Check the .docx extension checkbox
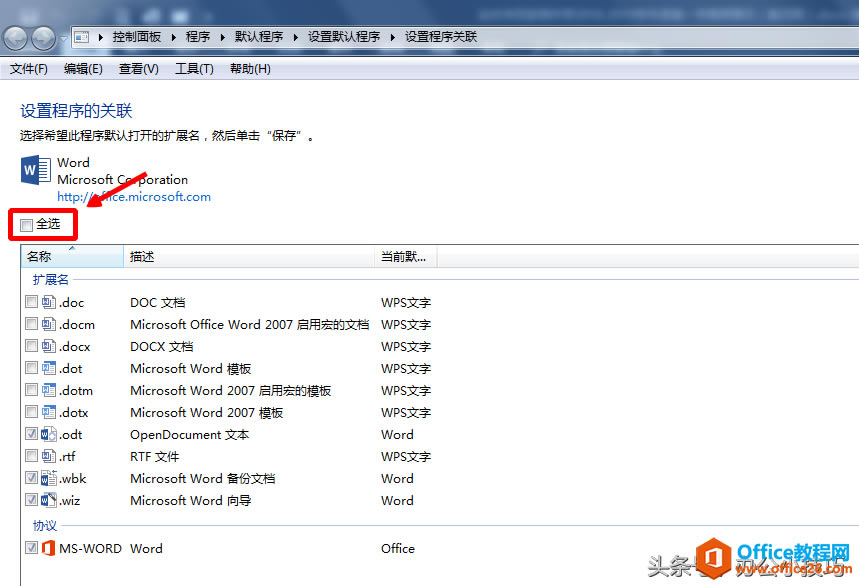Screen dimensions: 859x586 [31, 346]
